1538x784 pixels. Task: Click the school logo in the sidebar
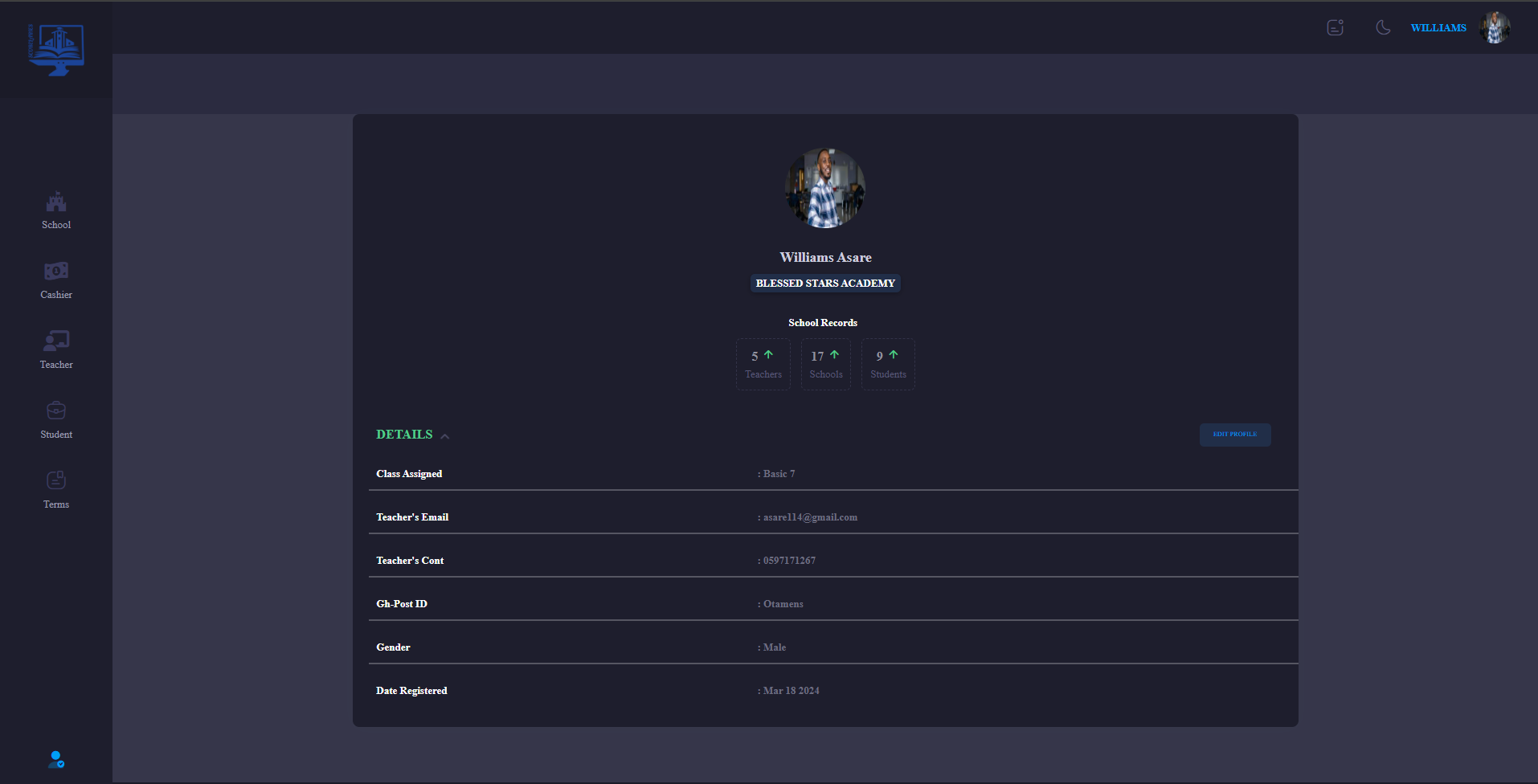pos(56,49)
